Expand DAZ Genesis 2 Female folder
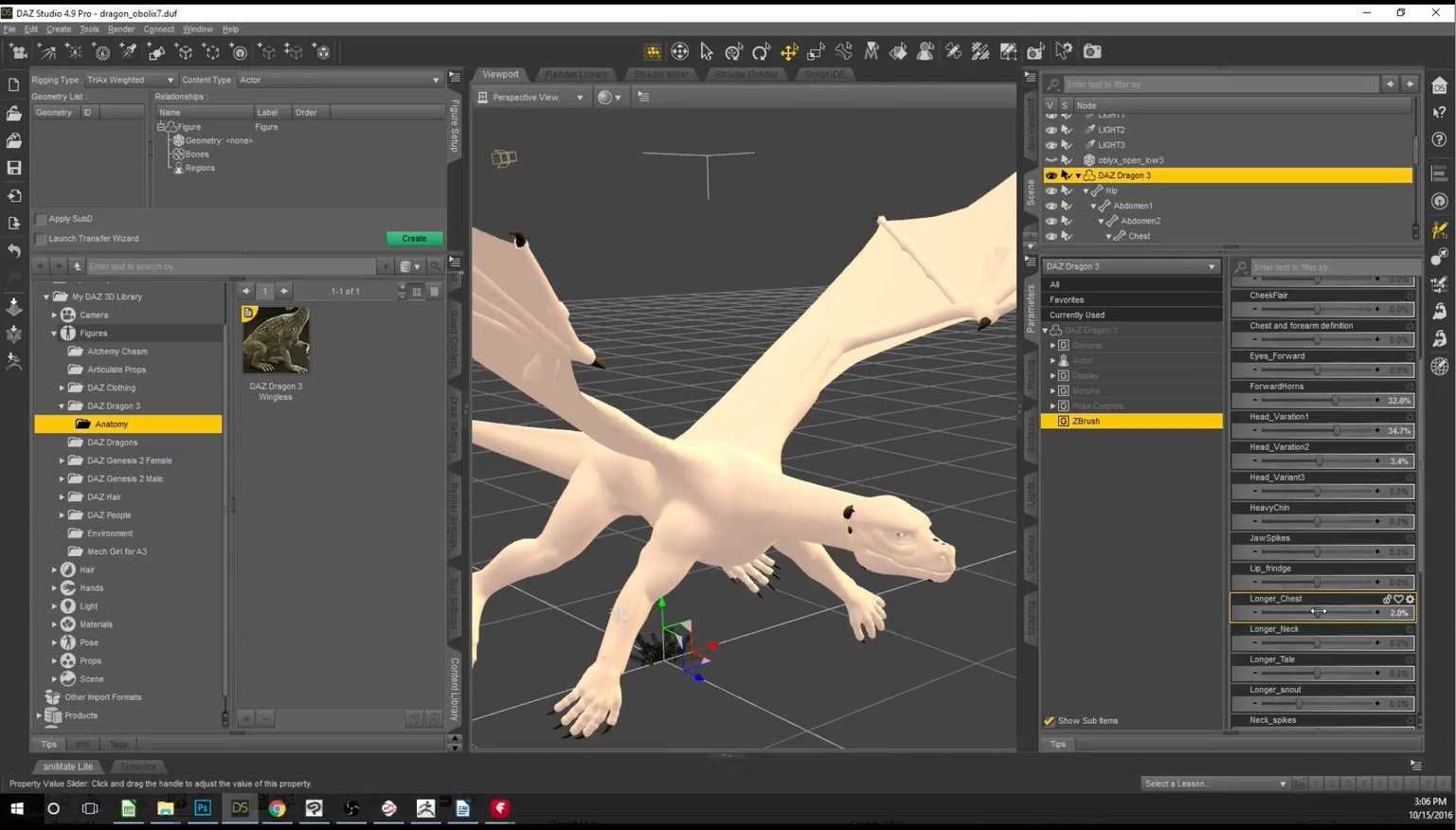1456x830 pixels. coord(62,460)
